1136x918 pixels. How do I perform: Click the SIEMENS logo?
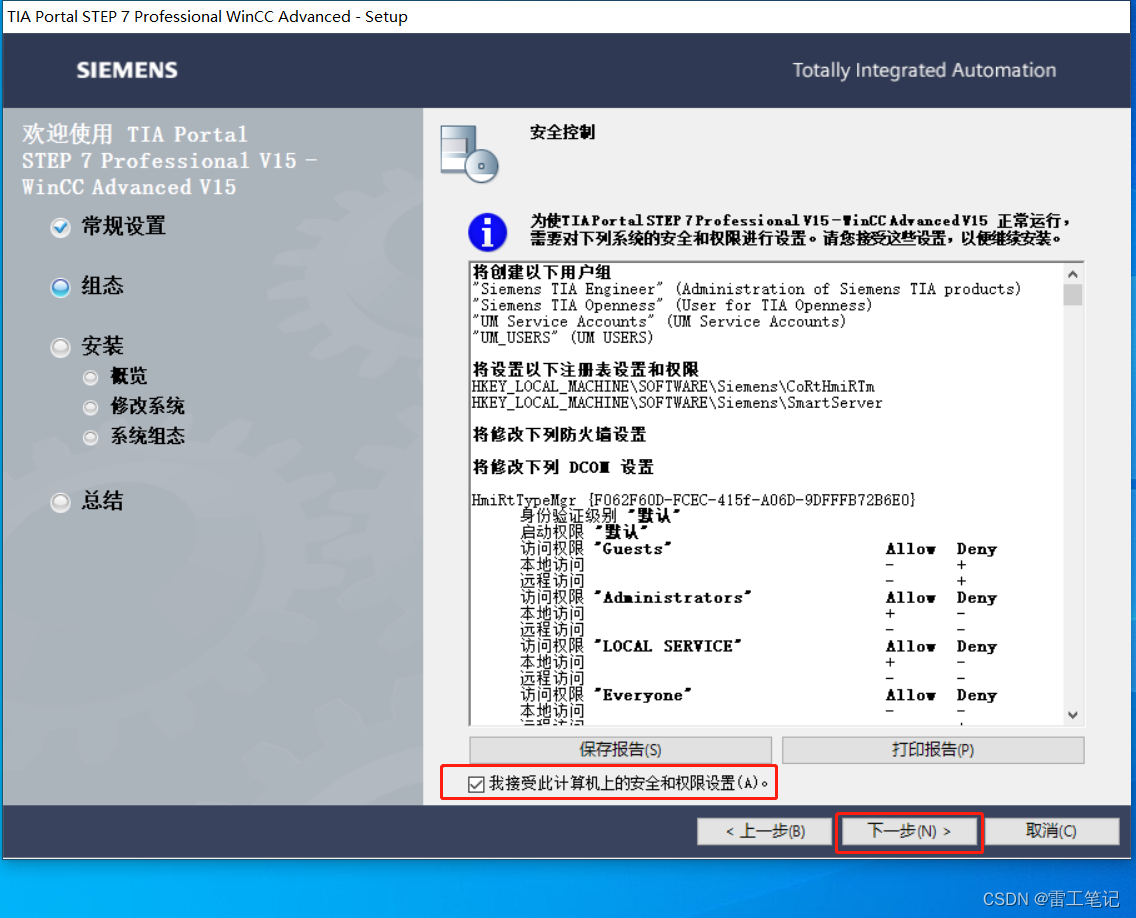coord(127,70)
